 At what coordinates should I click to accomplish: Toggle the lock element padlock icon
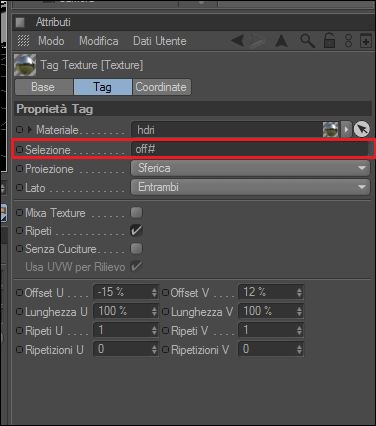(x=329, y=41)
